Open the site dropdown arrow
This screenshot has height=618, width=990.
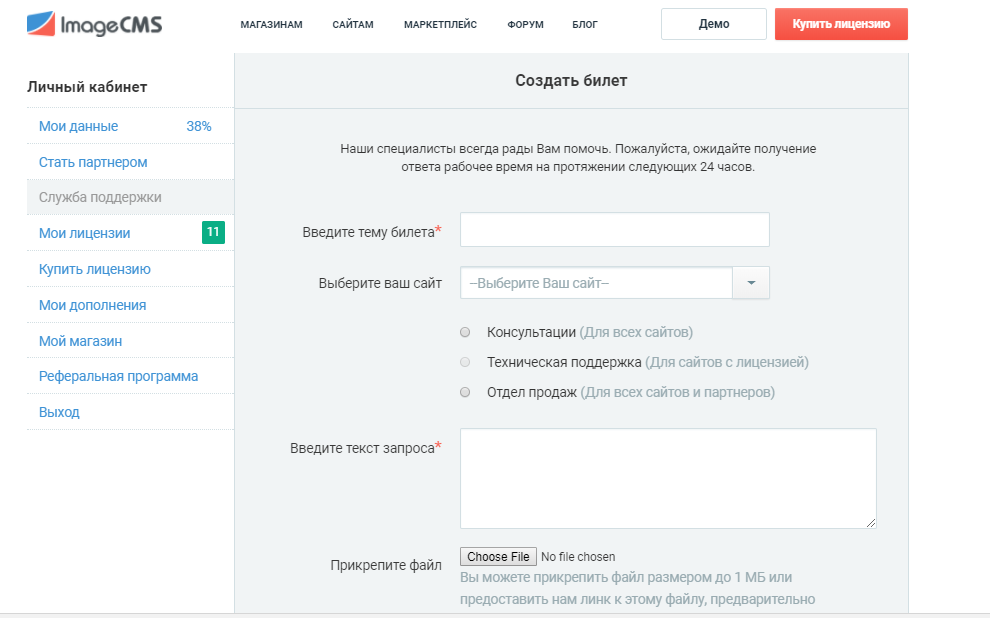[751, 283]
